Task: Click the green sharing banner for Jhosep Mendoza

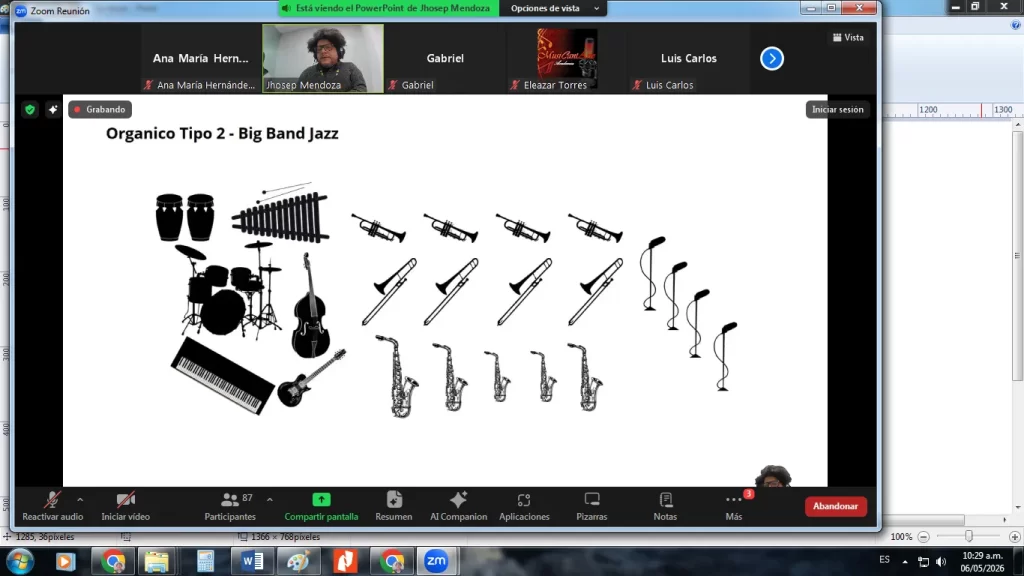Action: [389, 8]
